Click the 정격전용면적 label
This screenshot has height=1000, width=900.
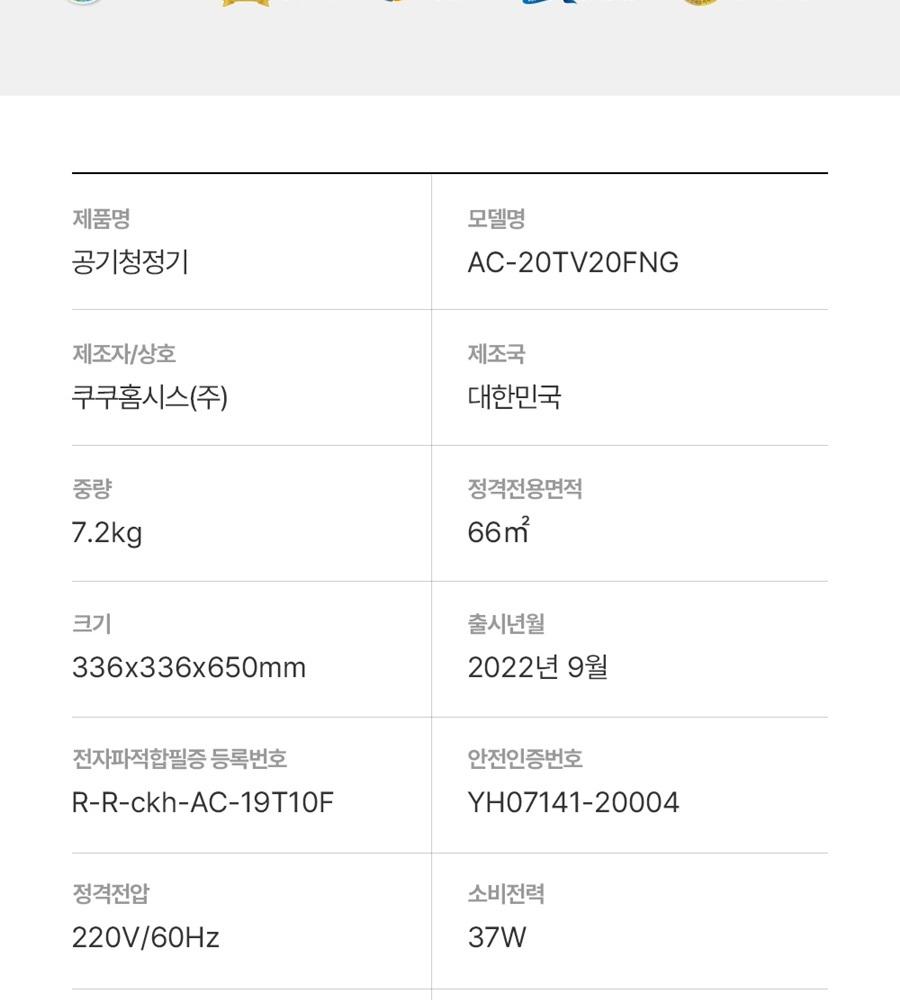525,489
